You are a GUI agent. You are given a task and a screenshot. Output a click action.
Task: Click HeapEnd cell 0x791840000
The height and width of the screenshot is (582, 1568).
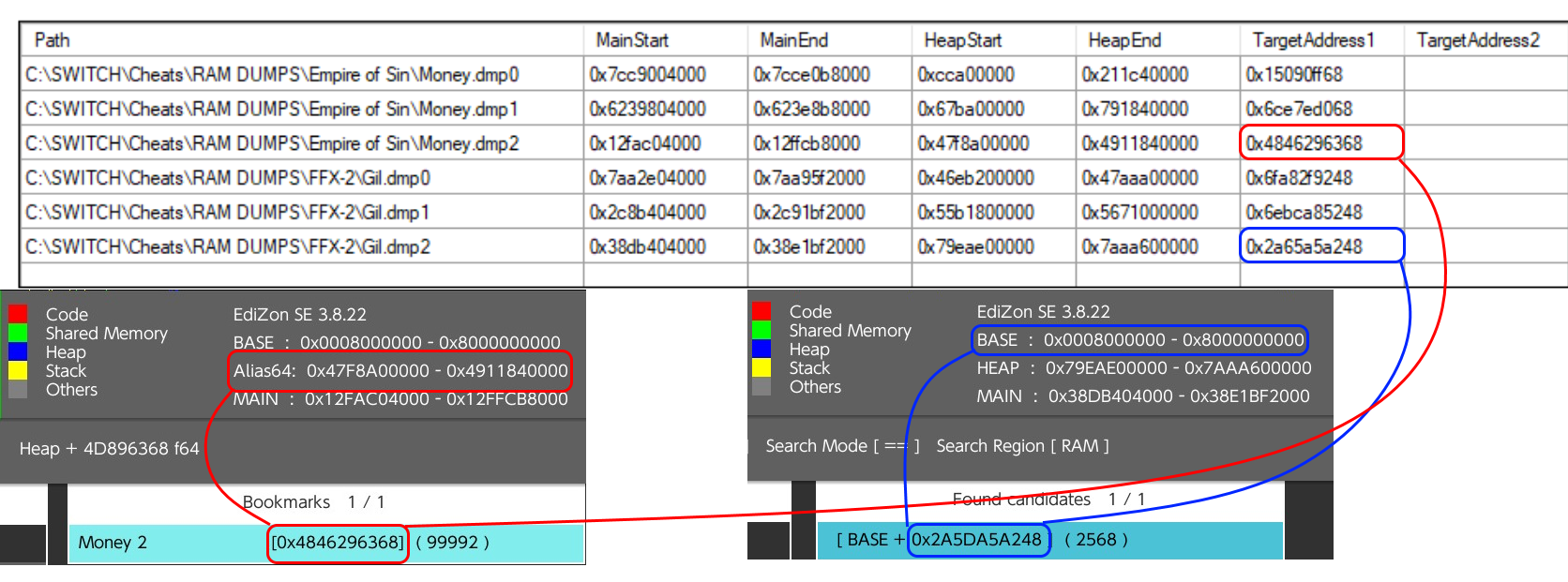pyautogui.click(x=1157, y=109)
